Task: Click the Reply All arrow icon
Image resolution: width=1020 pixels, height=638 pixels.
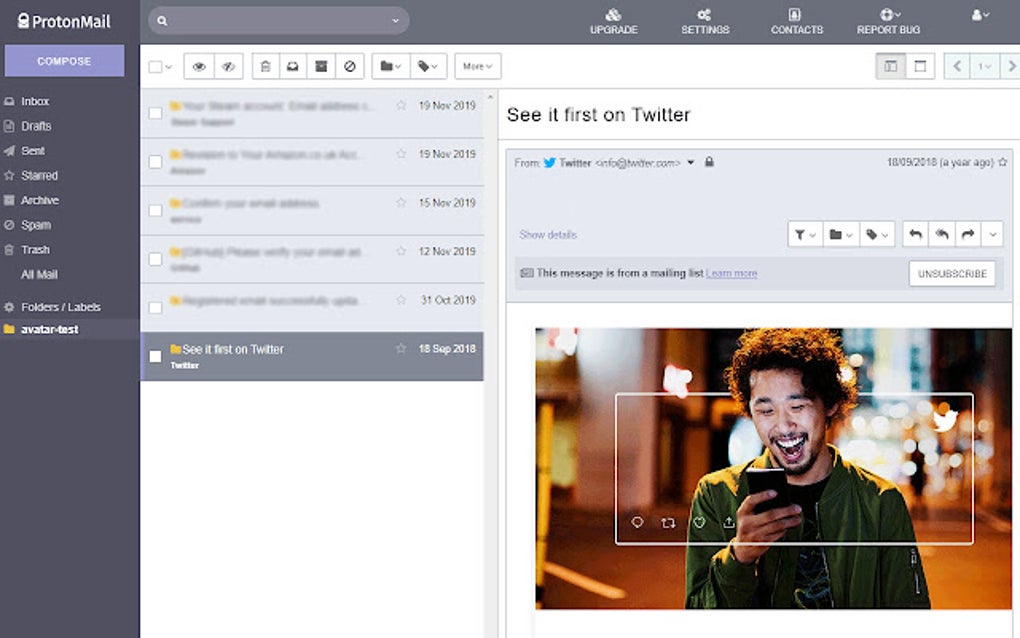Action: [x=941, y=233]
